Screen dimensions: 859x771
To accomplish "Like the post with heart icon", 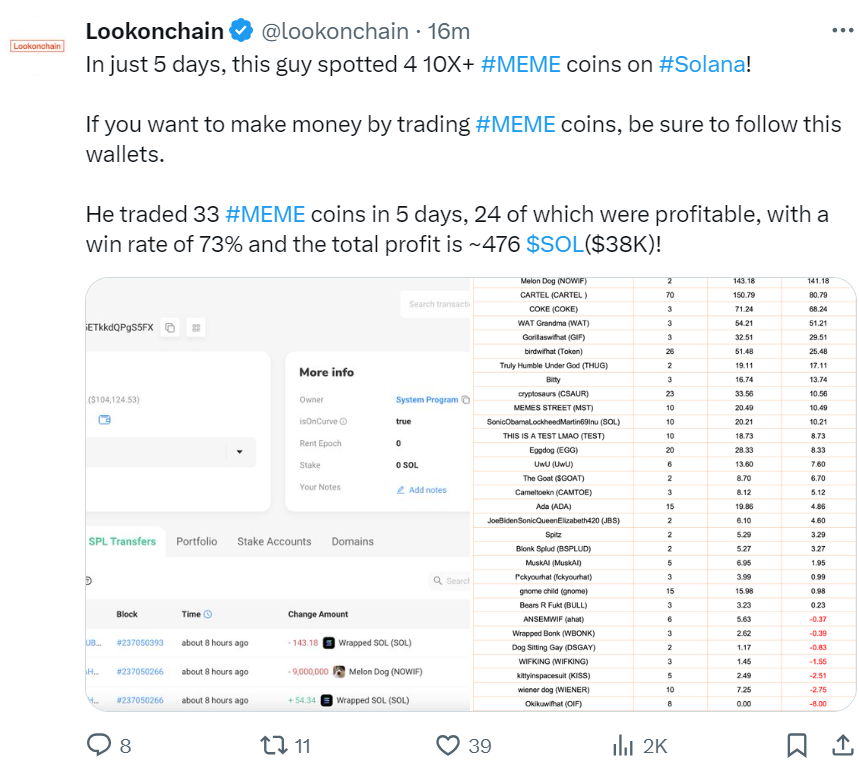I will click(x=449, y=745).
